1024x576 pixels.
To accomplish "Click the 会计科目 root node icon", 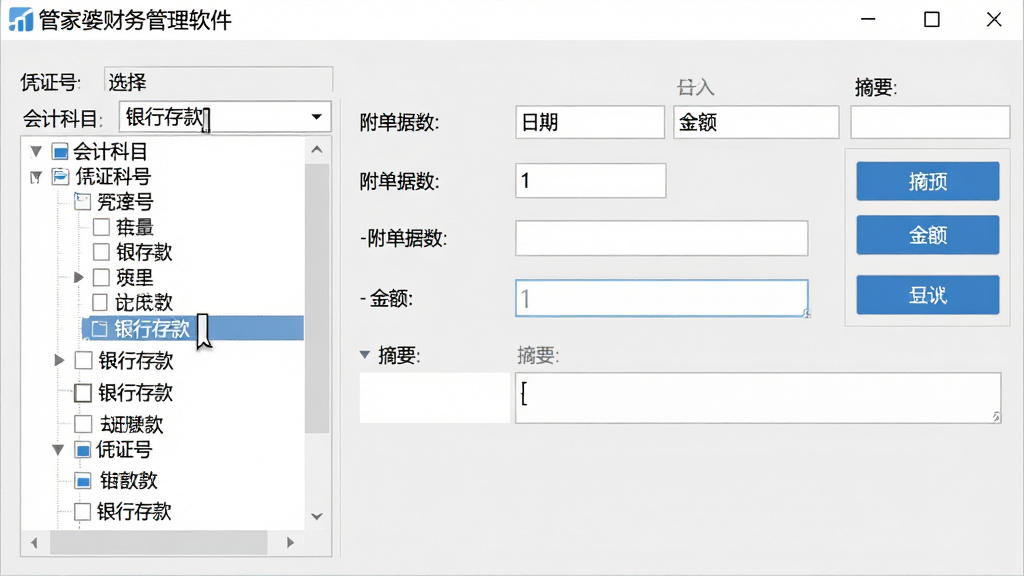I will click(60, 152).
